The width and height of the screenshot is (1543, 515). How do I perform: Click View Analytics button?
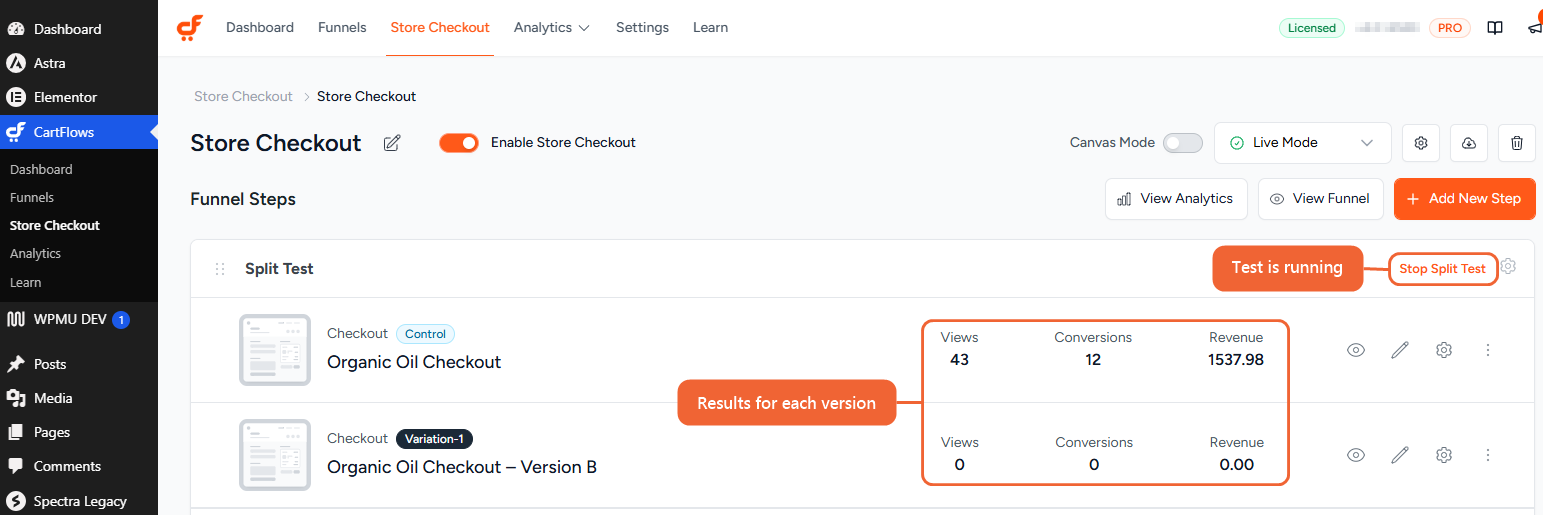[1176, 199]
